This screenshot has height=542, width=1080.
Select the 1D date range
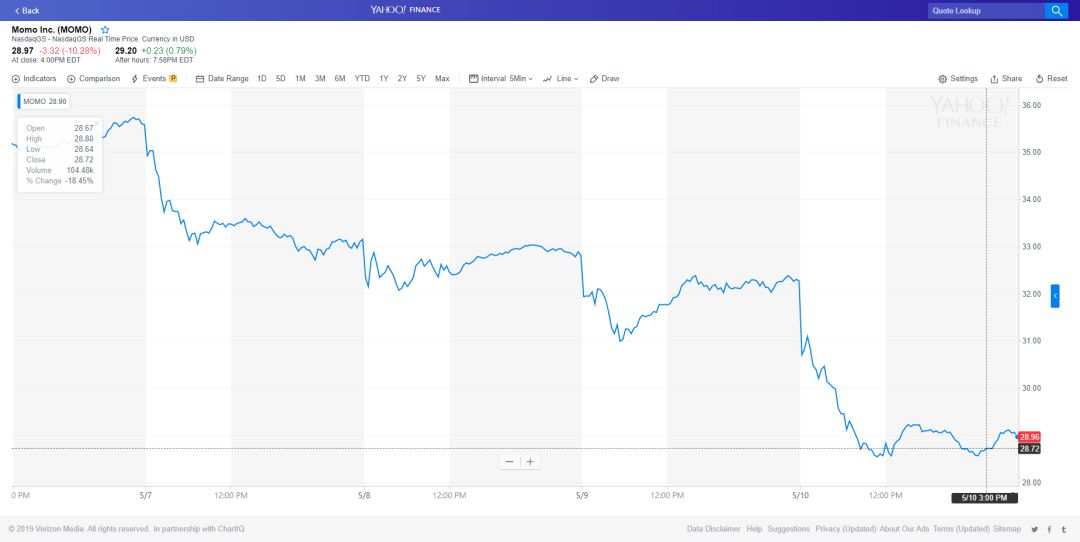coord(262,79)
